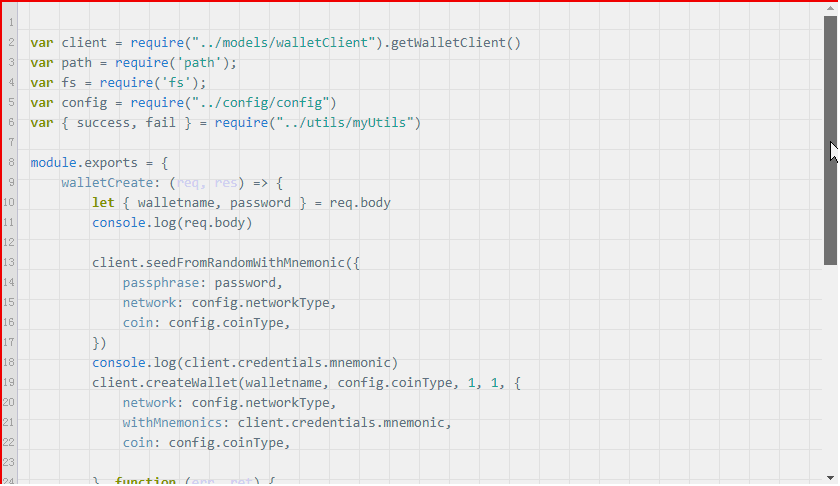
Task: Click 'walletCreate' property on line 9
Action: (107, 183)
